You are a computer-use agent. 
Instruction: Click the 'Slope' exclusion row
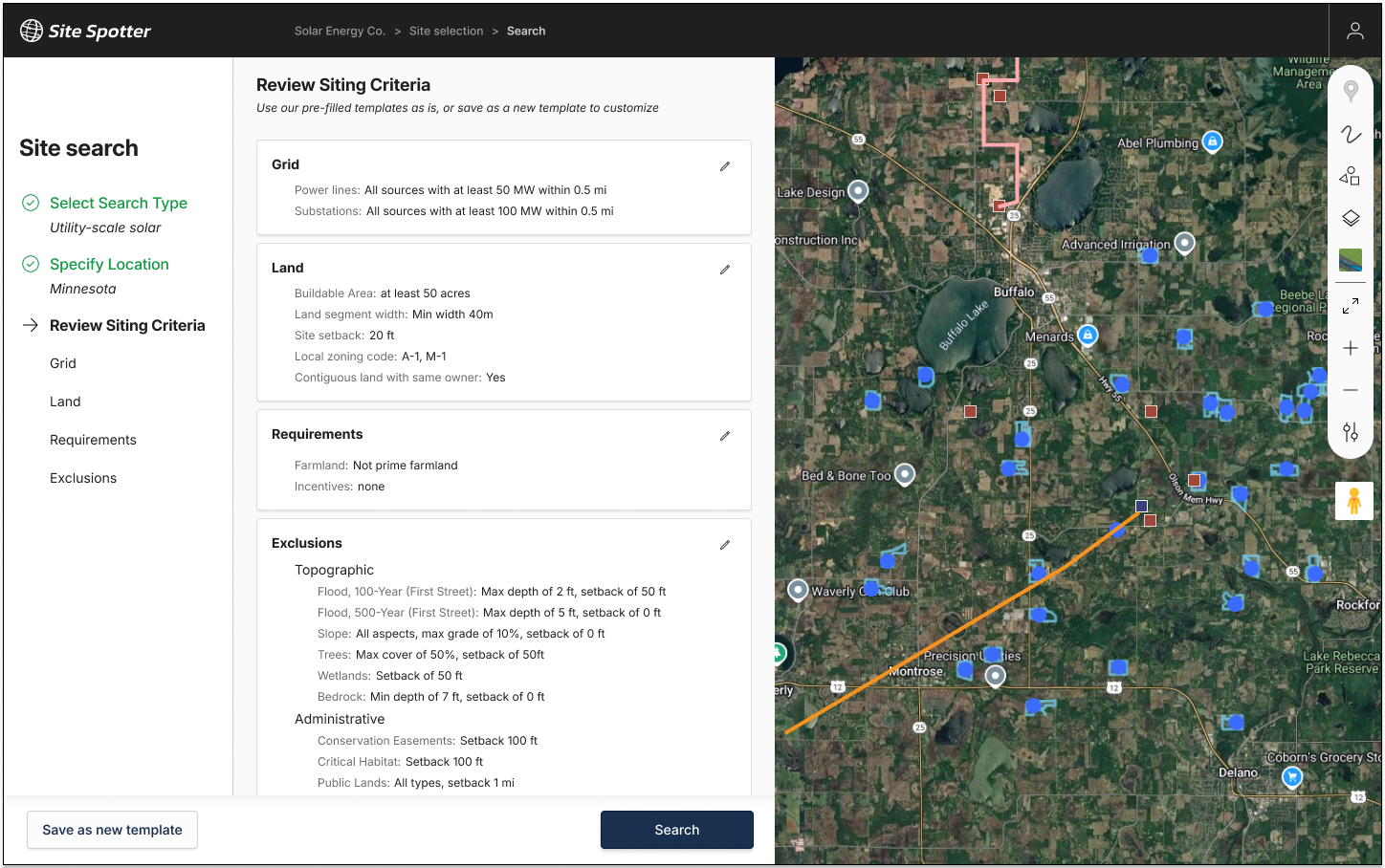coord(461,634)
